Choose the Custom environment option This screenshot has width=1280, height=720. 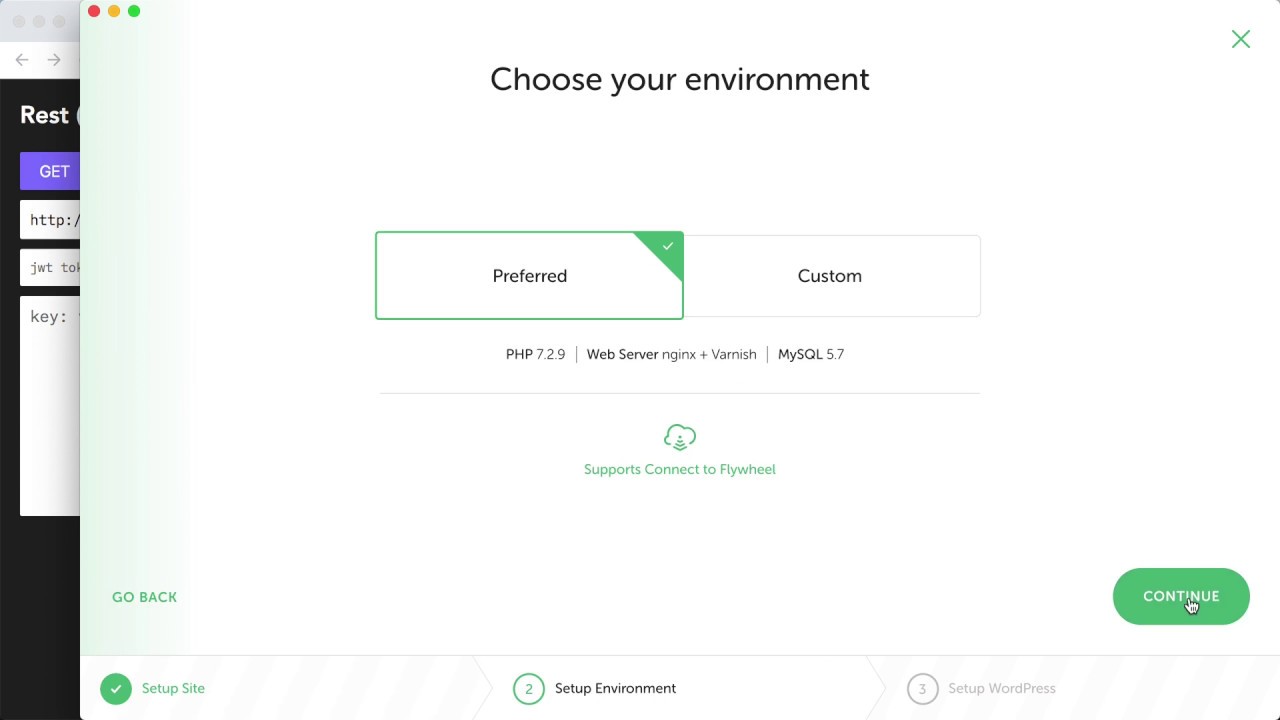pyautogui.click(x=830, y=276)
